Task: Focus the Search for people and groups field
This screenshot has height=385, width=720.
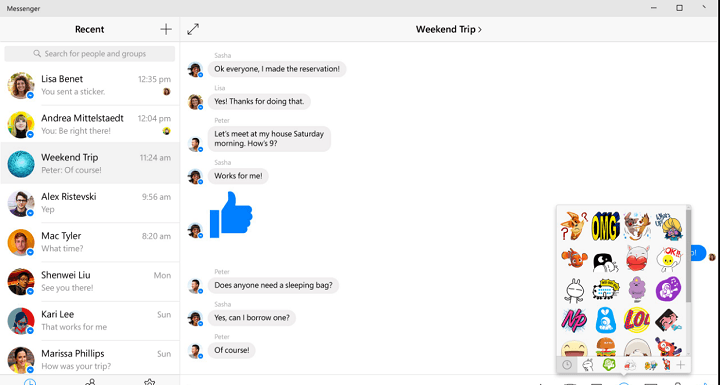Action: 90,54
